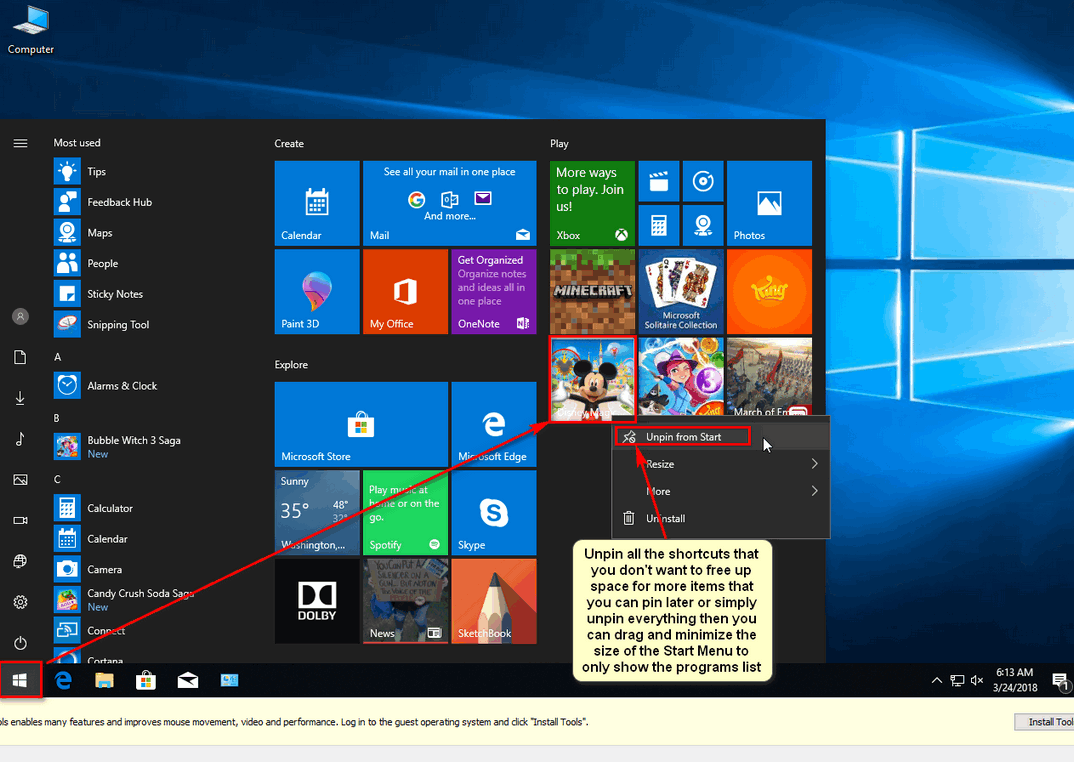Open the Documents icon in the Start rail
The width and height of the screenshot is (1074, 762).
21,357
